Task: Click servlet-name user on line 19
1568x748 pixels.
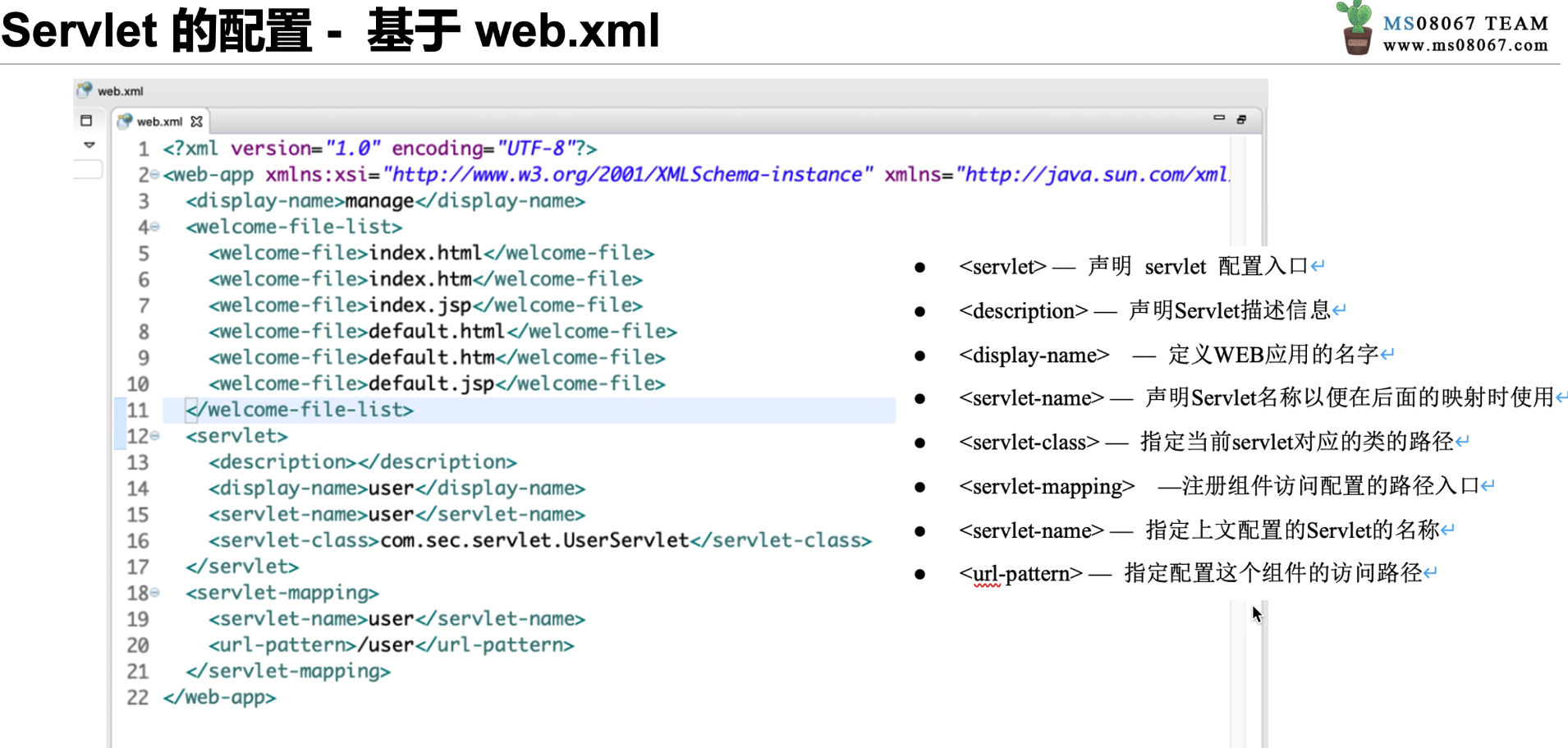Action: pyautogui.click(x=397, y=619)
